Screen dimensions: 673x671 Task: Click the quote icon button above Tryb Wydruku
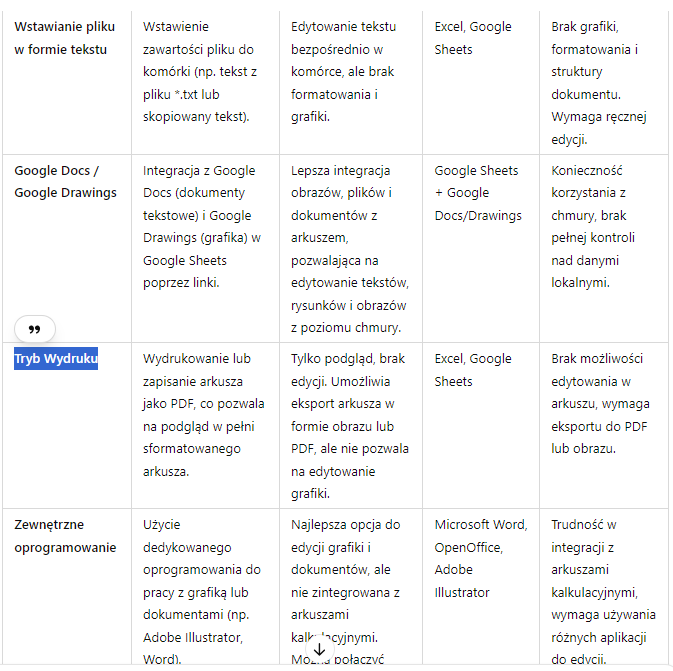coord(35,329)
